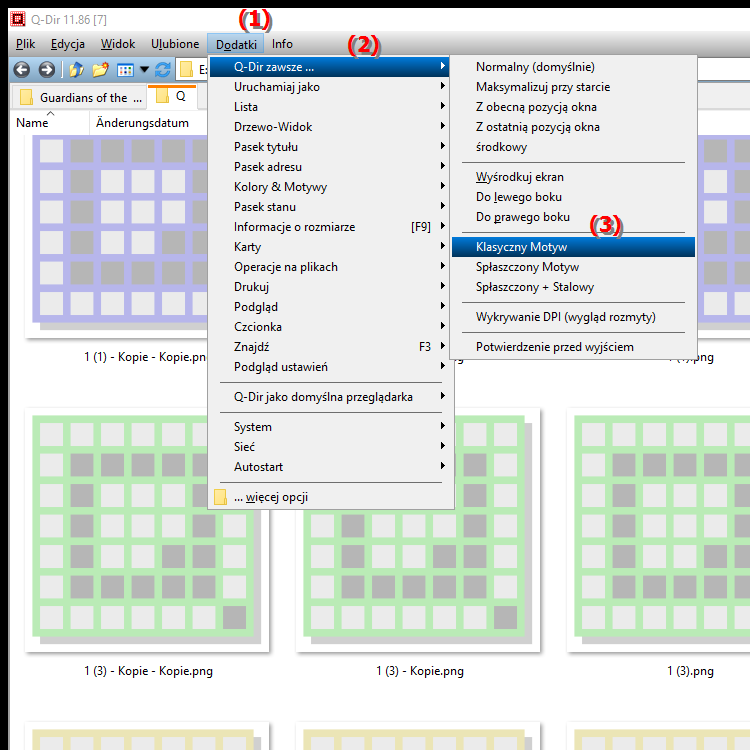The width and height of the screenshot is (750, 750).
Task: Open the view mode dropdown arrow
Action: (x=144, y=70)
